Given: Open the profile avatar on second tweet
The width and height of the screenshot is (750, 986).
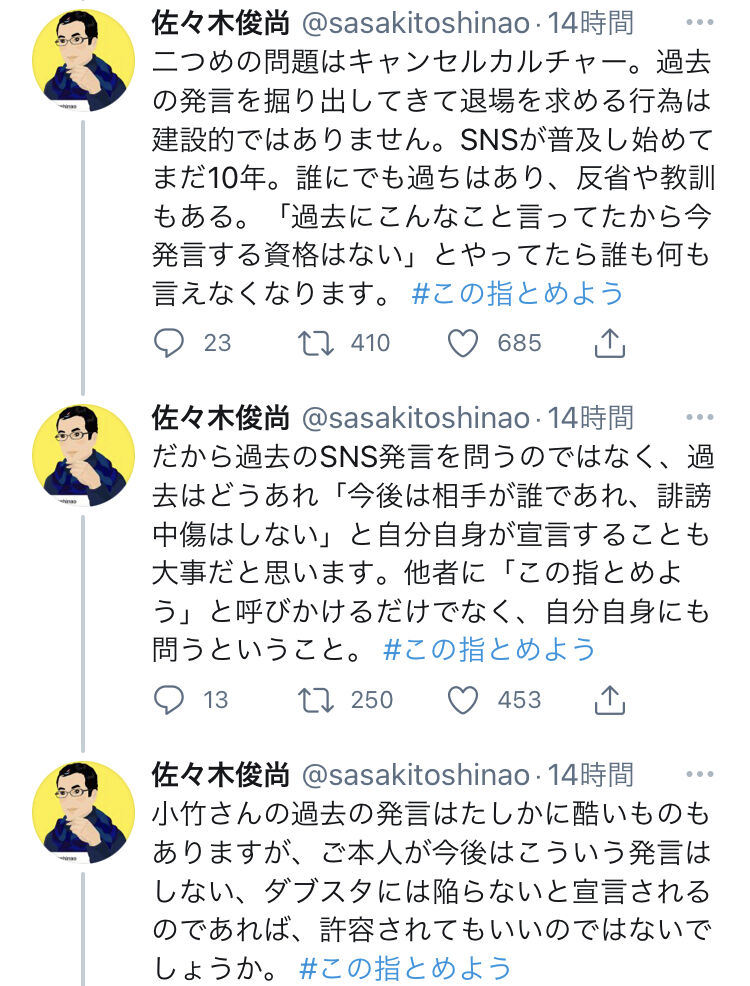Looking at the screenshot, I should (84, 455).
